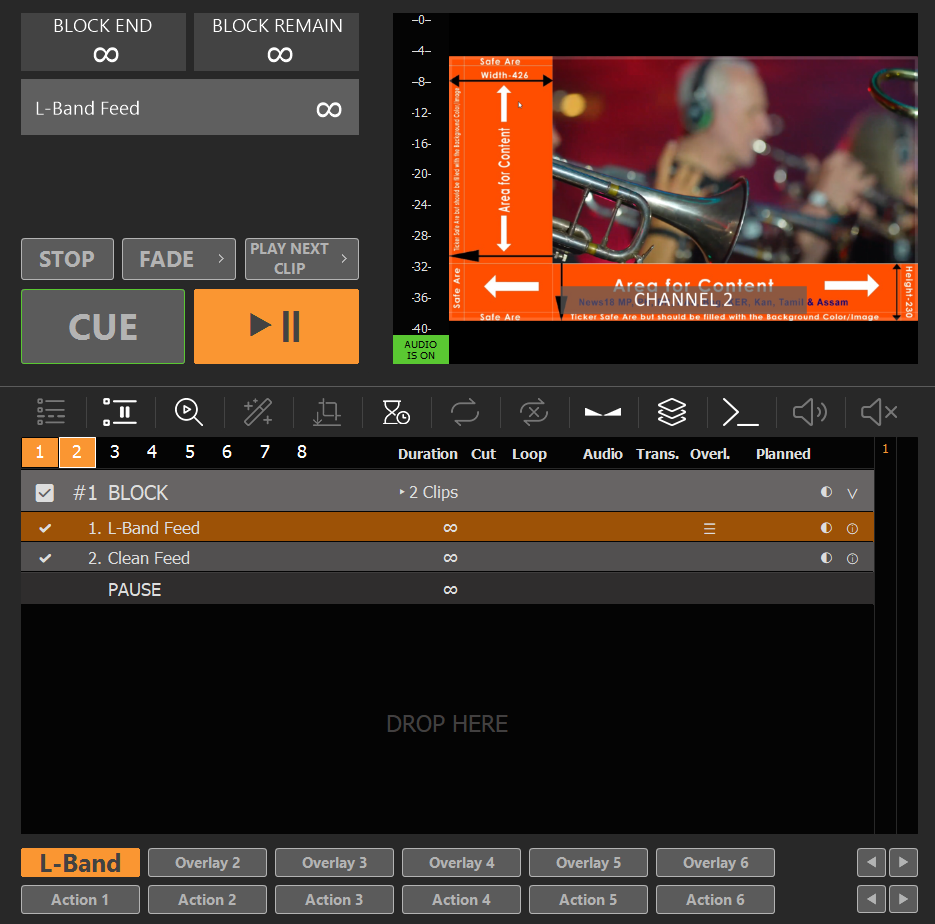The image size is (935, 924).
Task: Select the magic wand effects icon
Action: pos(258,412)
